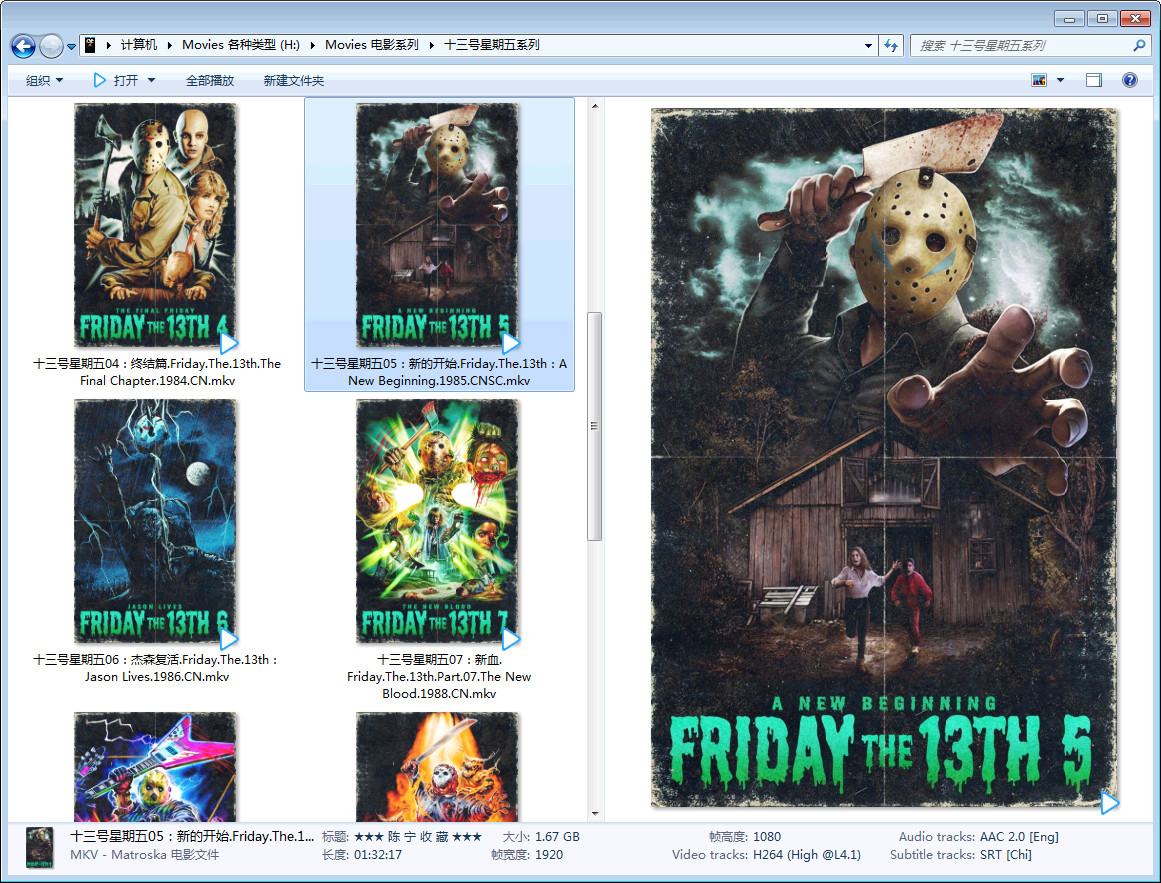Image resolution: width=1161 pixels, height=883 pixels.
Task: Click the file type icon in details pane
Action: [40, 846]
